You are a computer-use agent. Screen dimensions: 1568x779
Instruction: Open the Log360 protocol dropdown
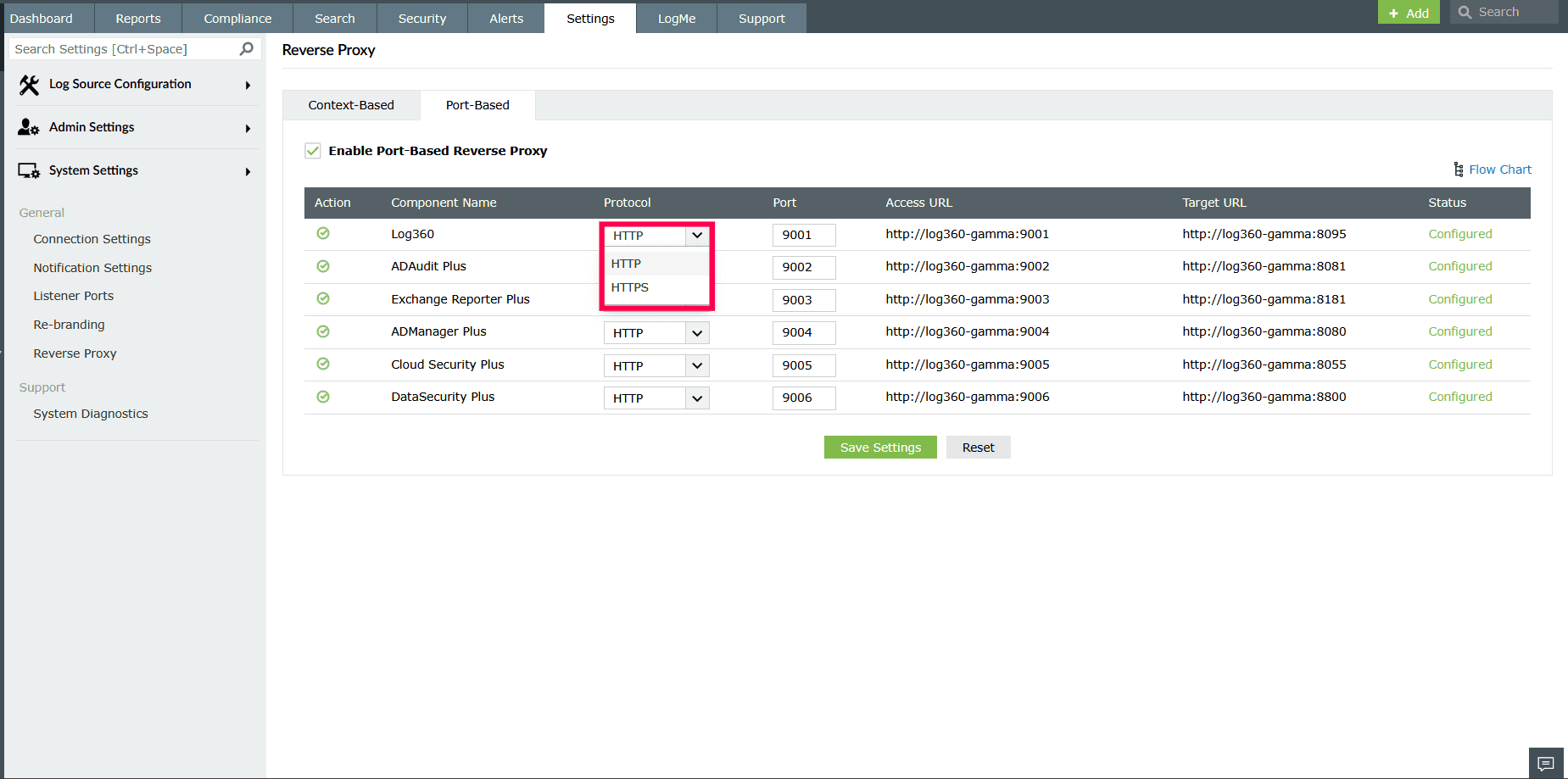point(656,236)
